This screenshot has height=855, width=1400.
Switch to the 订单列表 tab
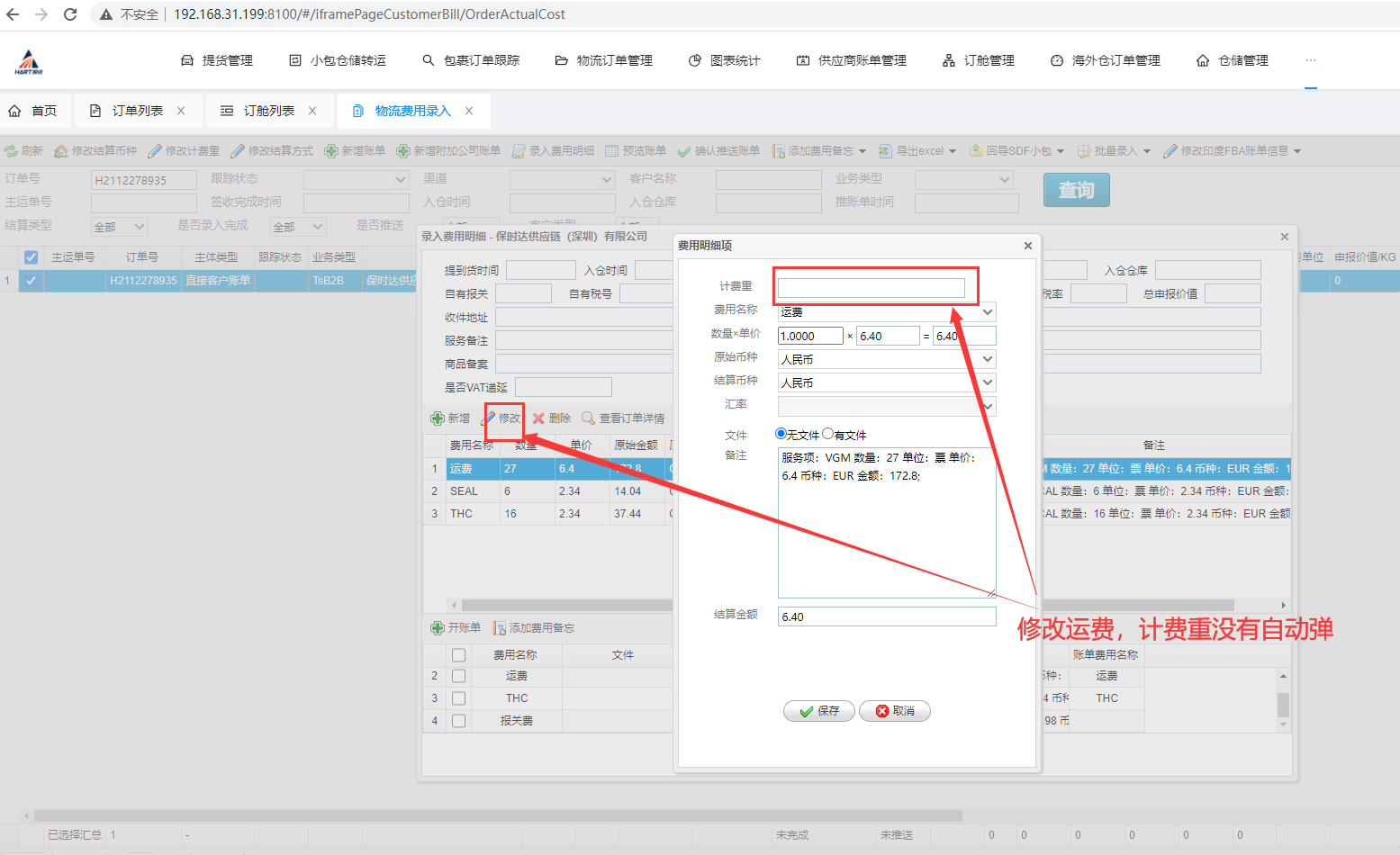click(x=137, y=111)
